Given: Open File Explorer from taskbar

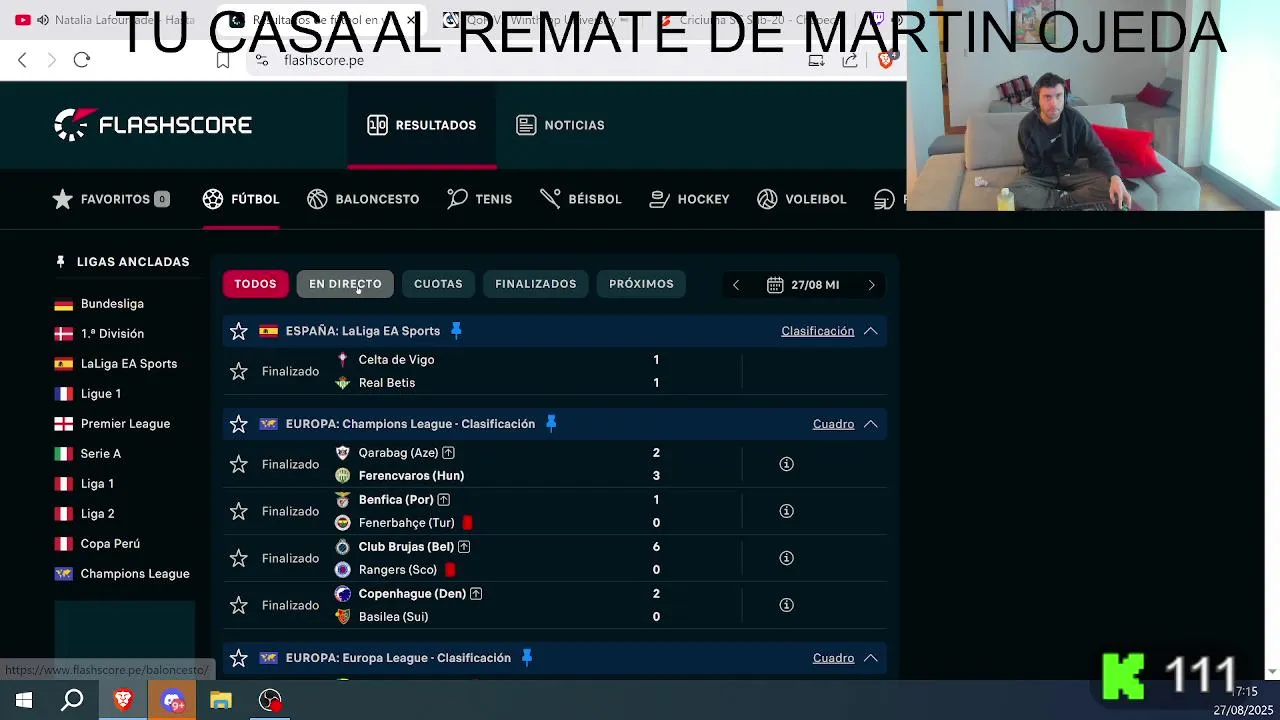Looking at the screenshot, I should pyautogui.click(x=221, y=700).
